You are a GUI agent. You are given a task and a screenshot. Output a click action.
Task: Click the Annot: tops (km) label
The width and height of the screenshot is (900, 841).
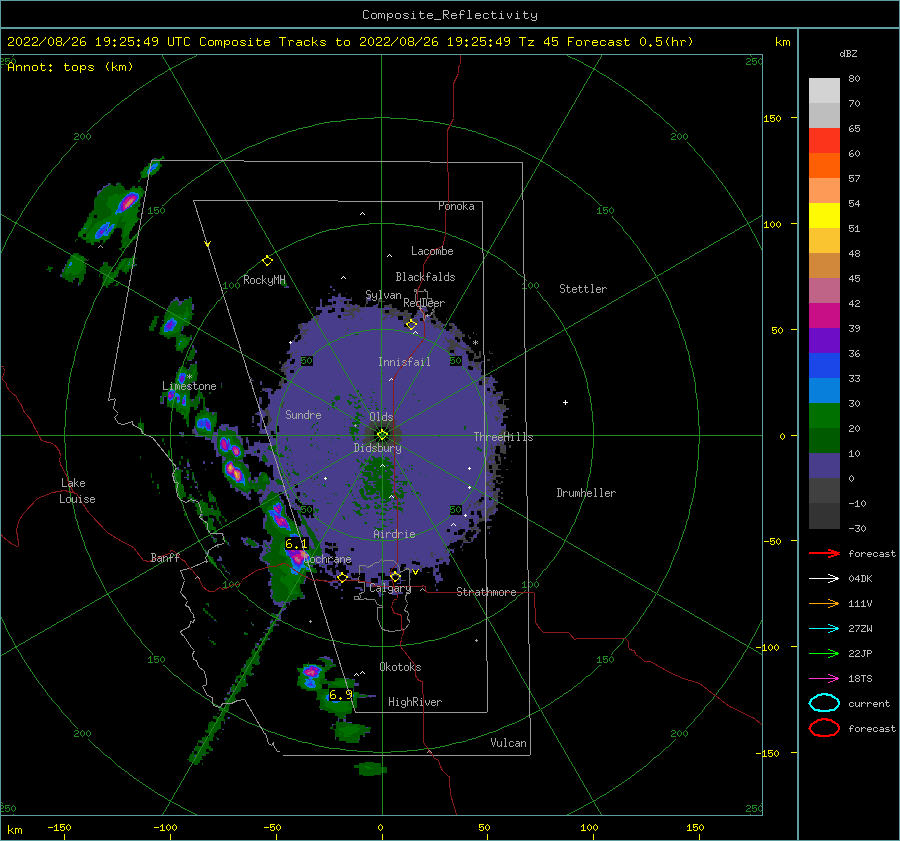(x=71, y=67)
